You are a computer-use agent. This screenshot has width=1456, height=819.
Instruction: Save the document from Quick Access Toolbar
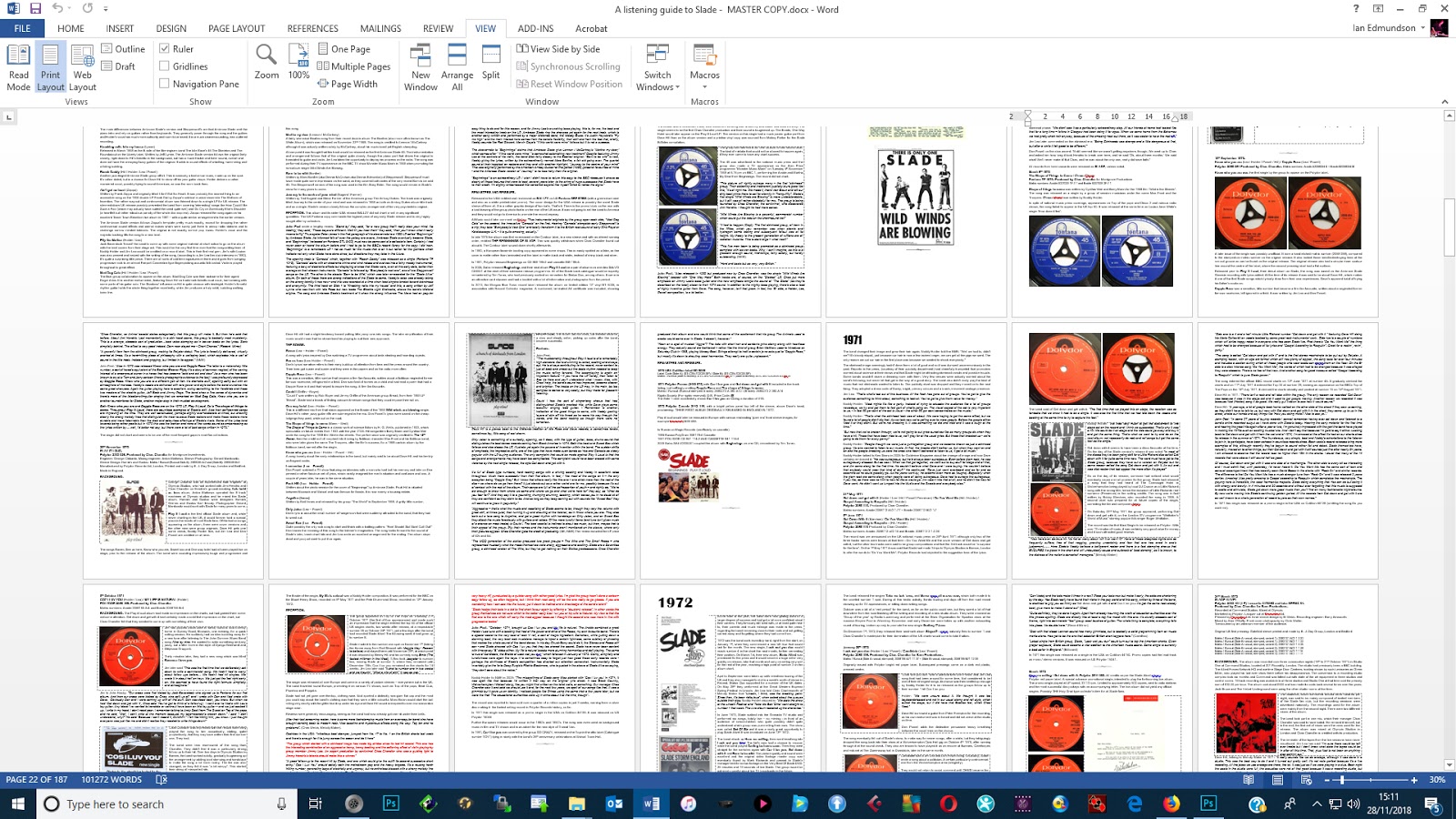tap(35, 8)
